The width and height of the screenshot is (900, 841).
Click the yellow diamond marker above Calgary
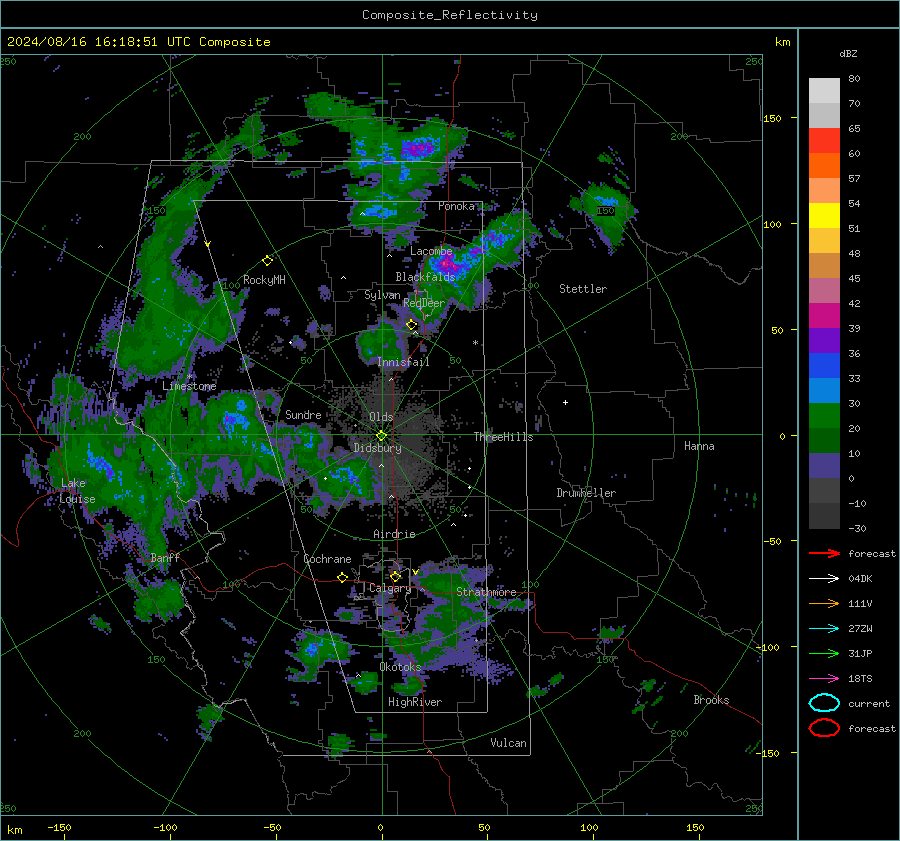pos(395,576)
